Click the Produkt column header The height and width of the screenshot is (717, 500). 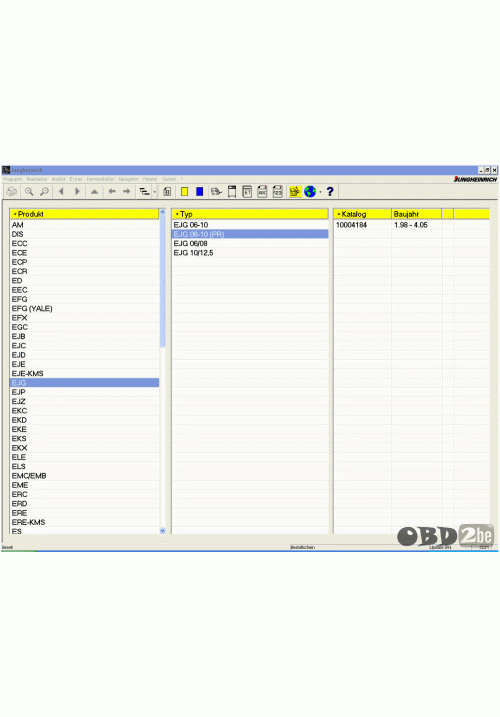pos(84,214)
